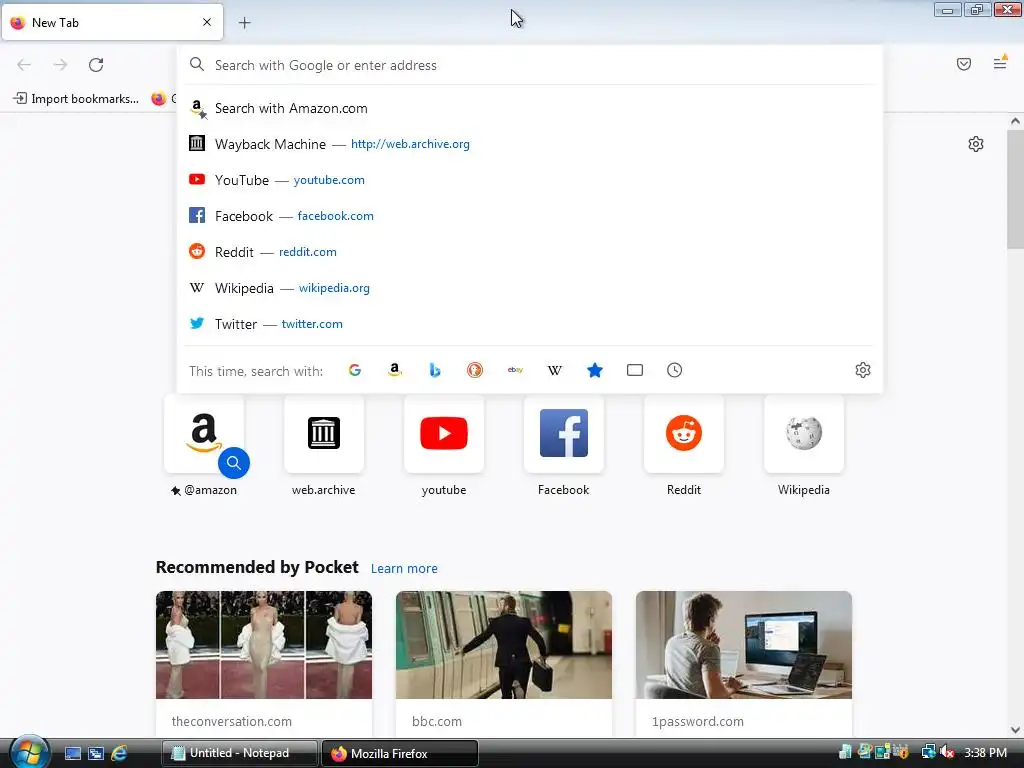Open theconversation.com Pocket story

[264, 664]
